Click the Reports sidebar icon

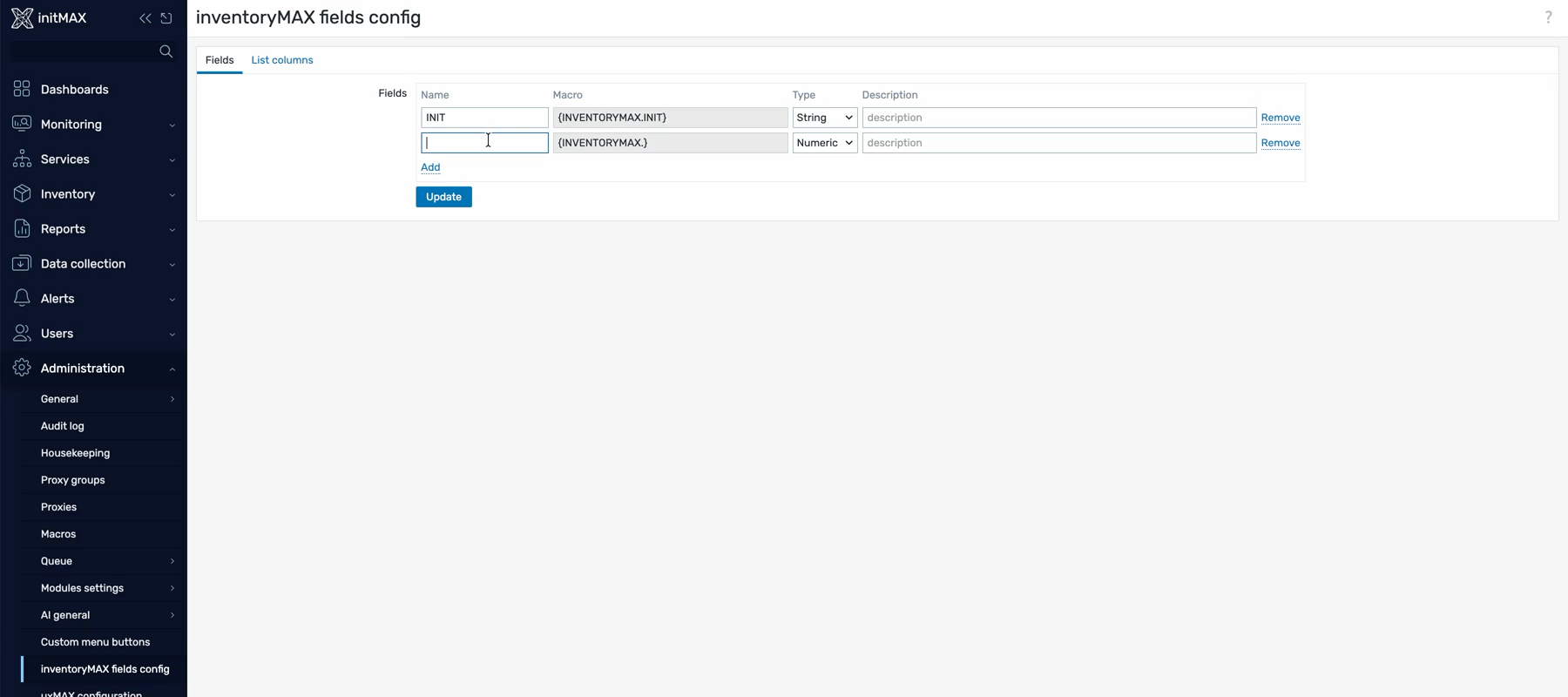tap(22, 228)
